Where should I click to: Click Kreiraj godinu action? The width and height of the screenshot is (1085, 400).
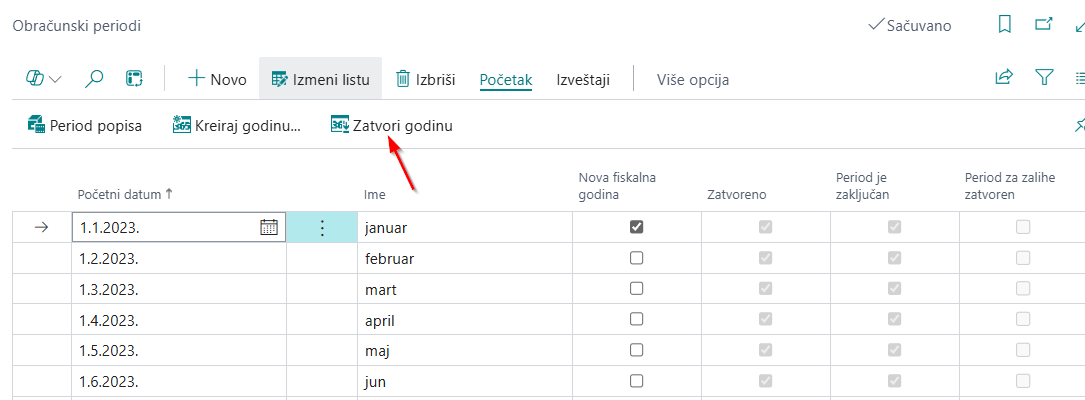[237, 126]
